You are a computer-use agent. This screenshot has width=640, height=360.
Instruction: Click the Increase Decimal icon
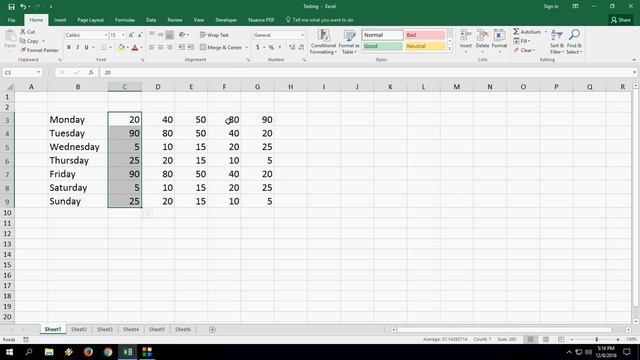tap(292, 47)
